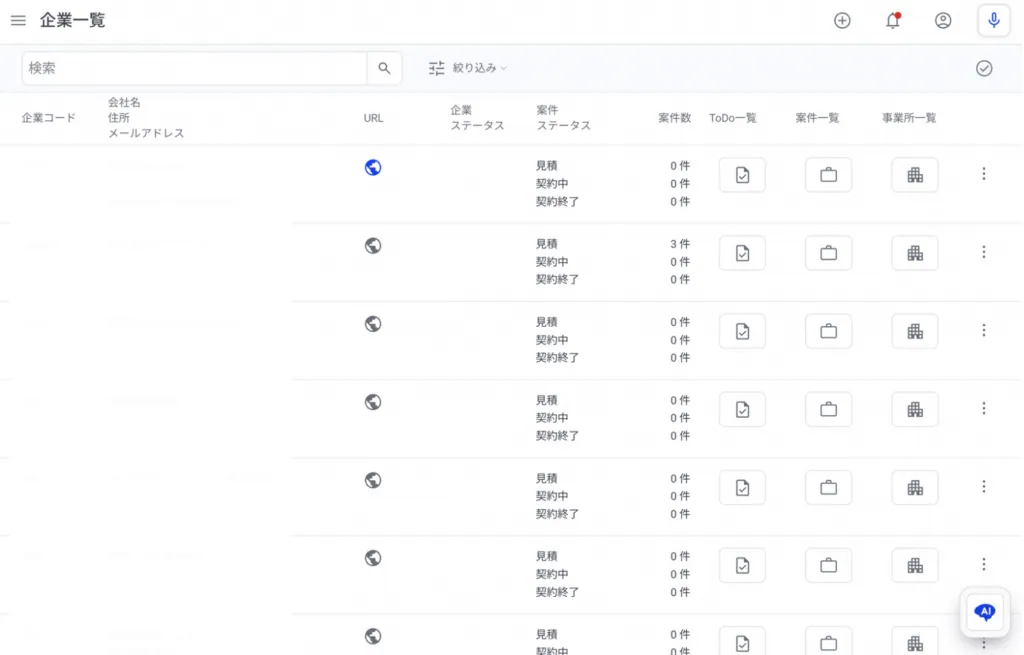Open globe URL in row with 見積 3 件
The height and width of the screenshot is (655, 1024).
pos(373,246)
